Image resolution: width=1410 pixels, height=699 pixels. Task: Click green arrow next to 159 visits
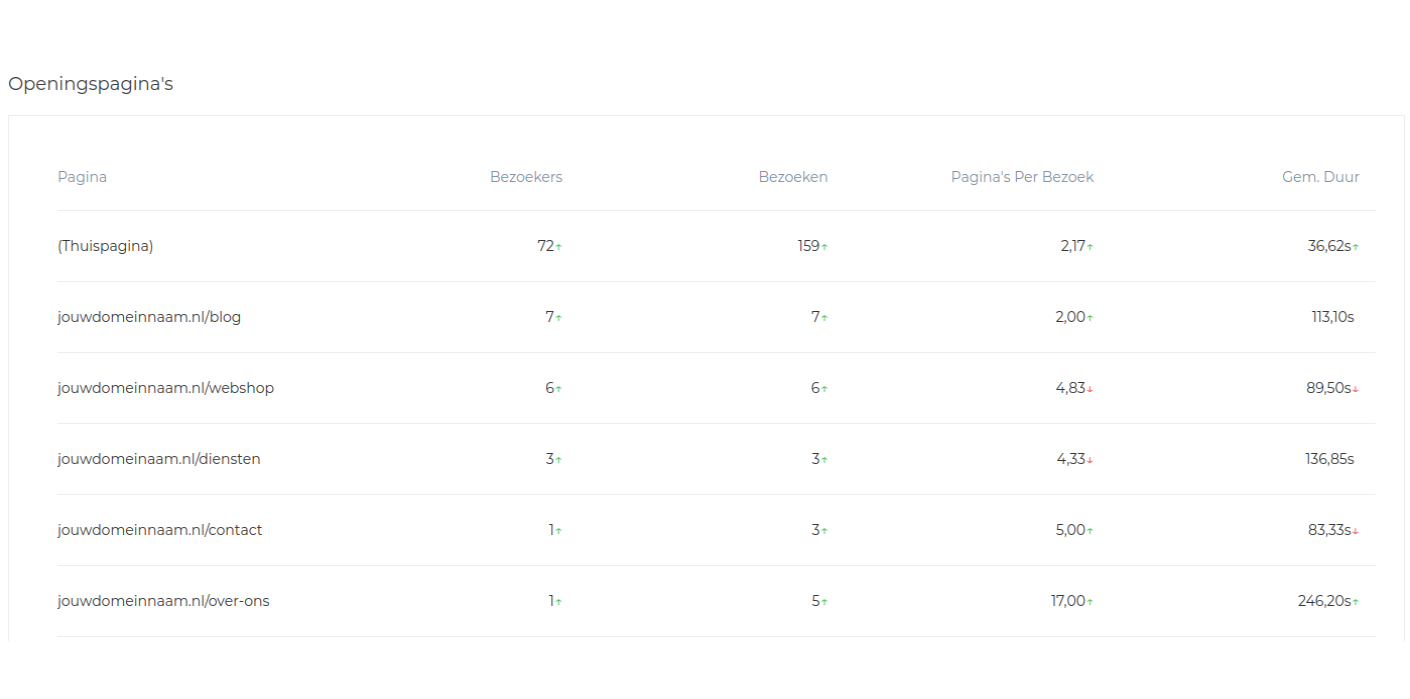tap(825, 247)
